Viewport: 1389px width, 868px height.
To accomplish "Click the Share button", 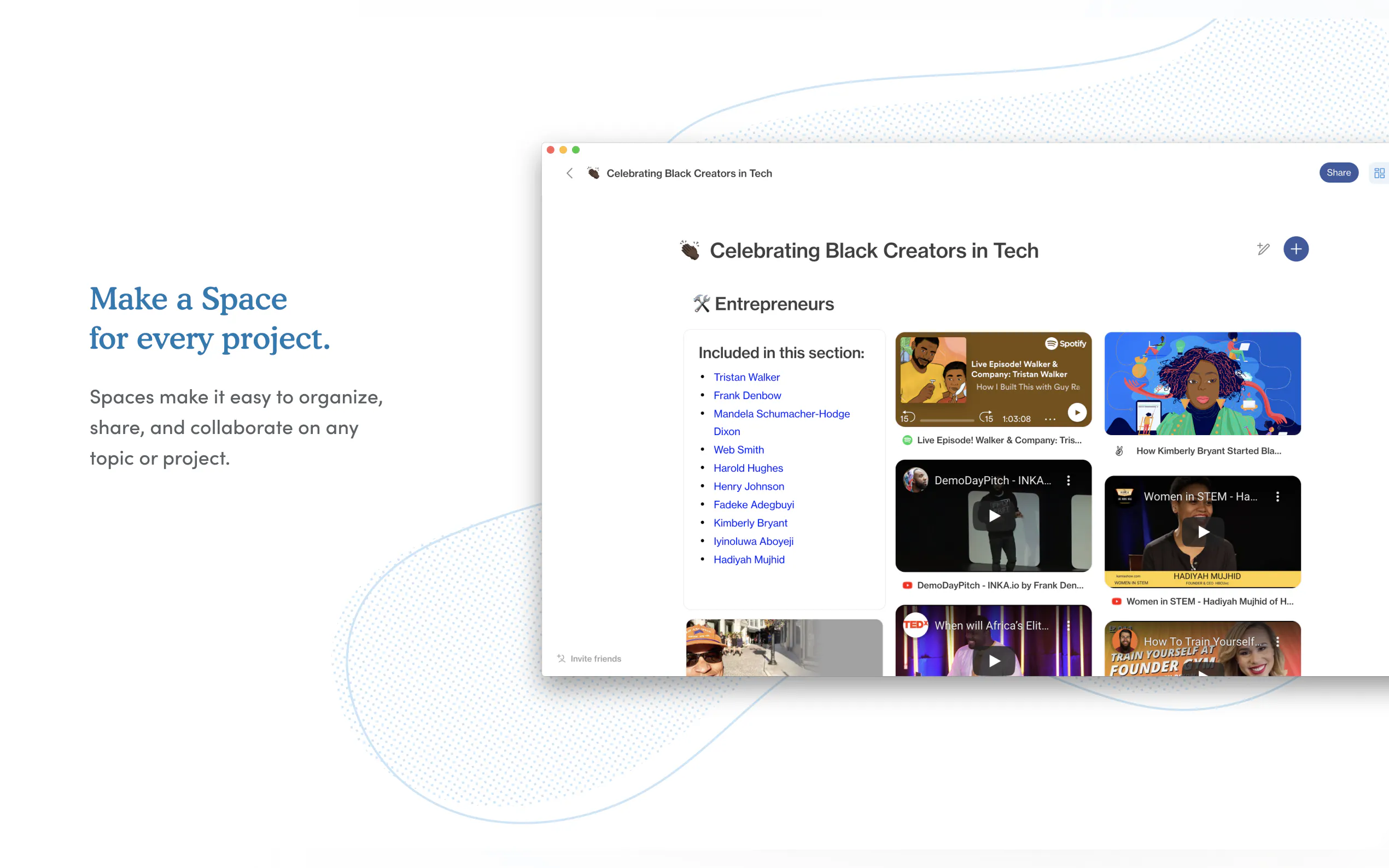I will [1338, 173].
